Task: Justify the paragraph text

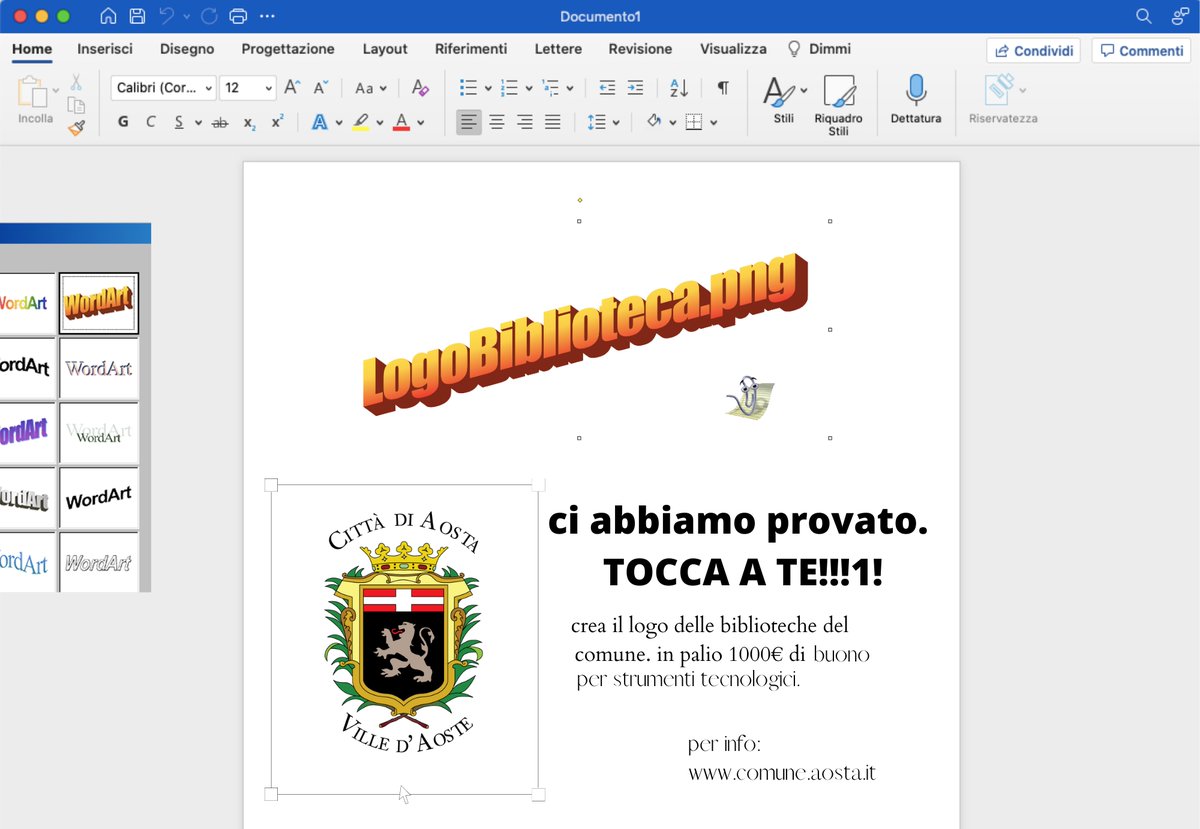Action: pos(553,122)
